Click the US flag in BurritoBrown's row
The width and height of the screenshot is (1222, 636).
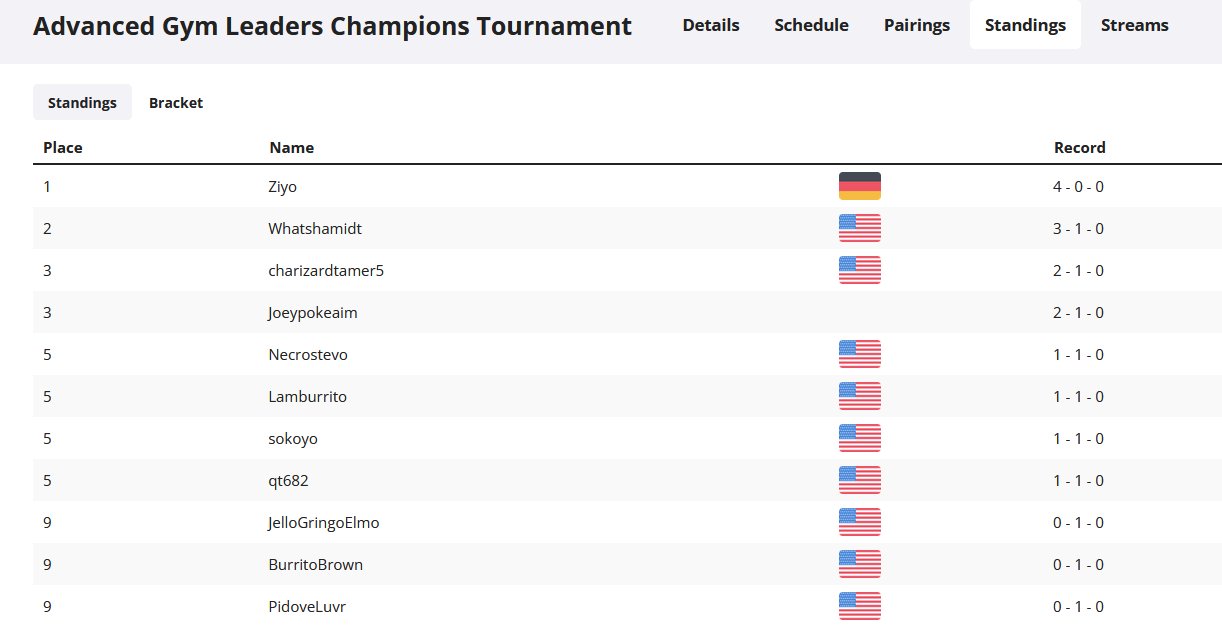[x=859, y=564]
